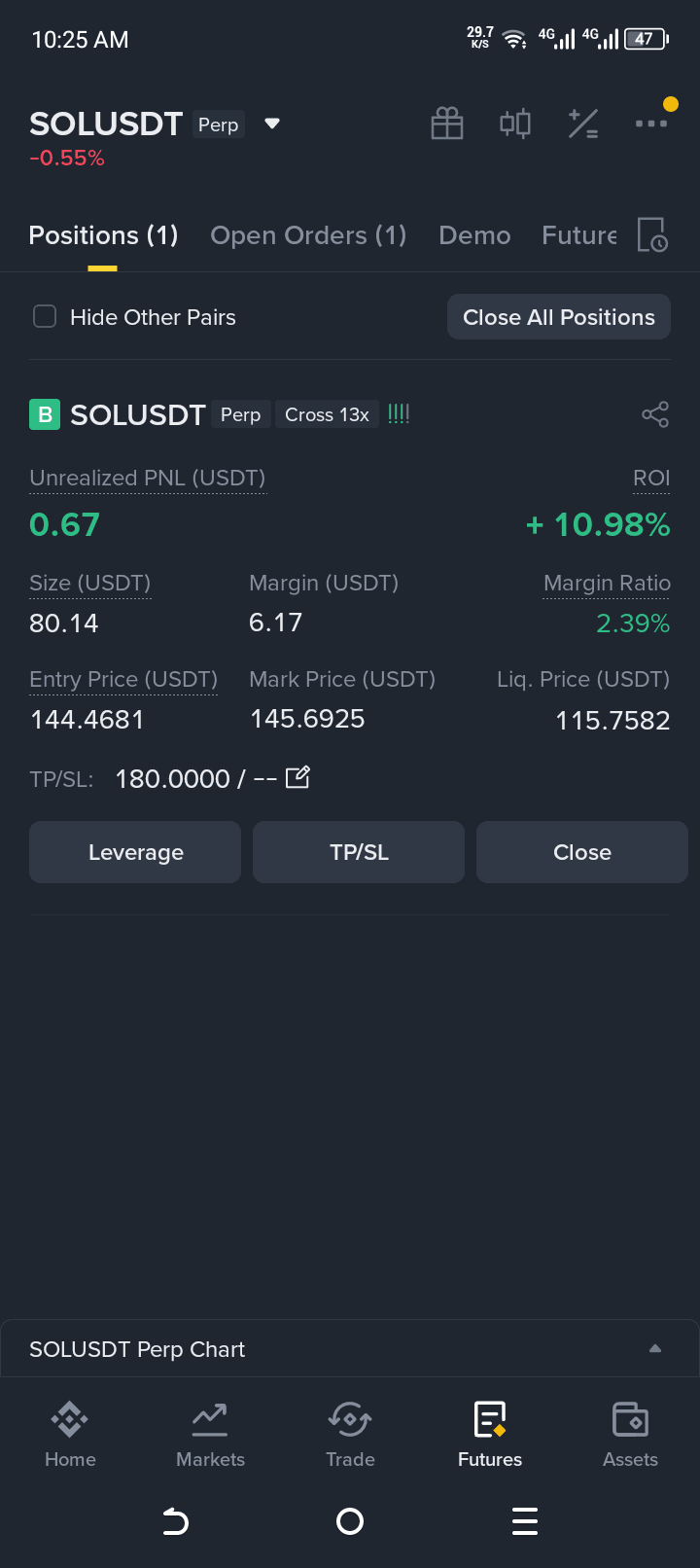The height and width of the screenshot is (1568, 700).
Task: Tap the Close position button
Action: [x=582, y=852]
